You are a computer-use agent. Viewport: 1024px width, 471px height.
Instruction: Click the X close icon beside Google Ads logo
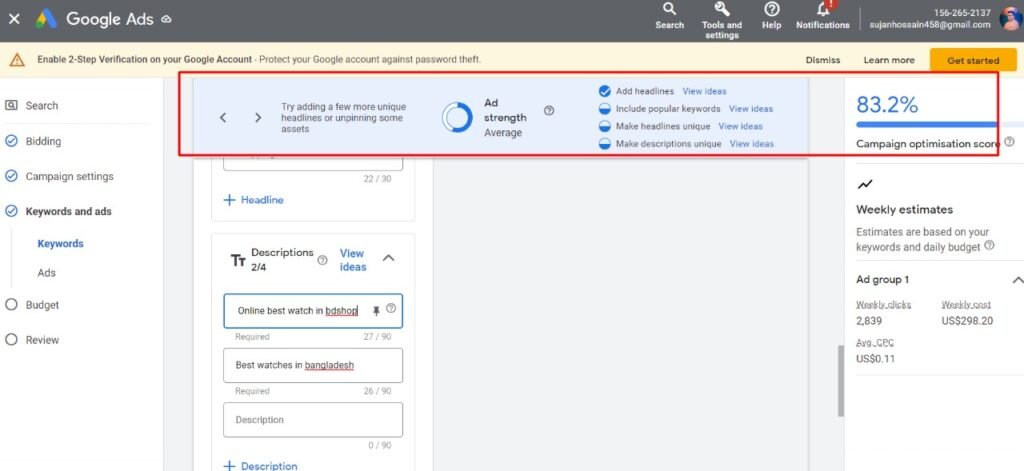[14, 19]
